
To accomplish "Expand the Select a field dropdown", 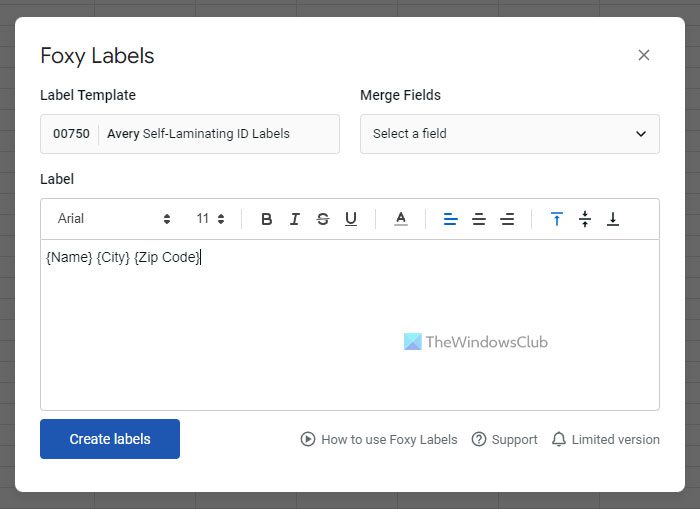I will (509, 134).
